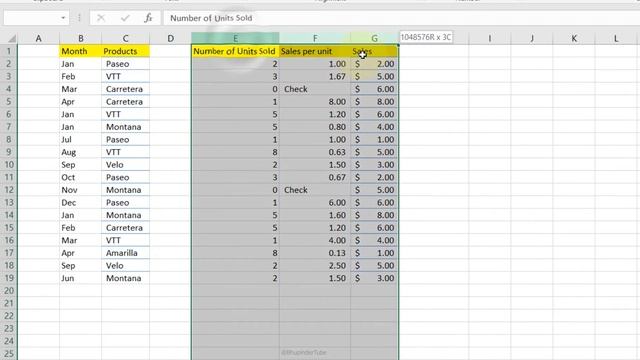Screen dimensions: 640x360
Task: Click the Aug month cell
Action: click(80, 152)
